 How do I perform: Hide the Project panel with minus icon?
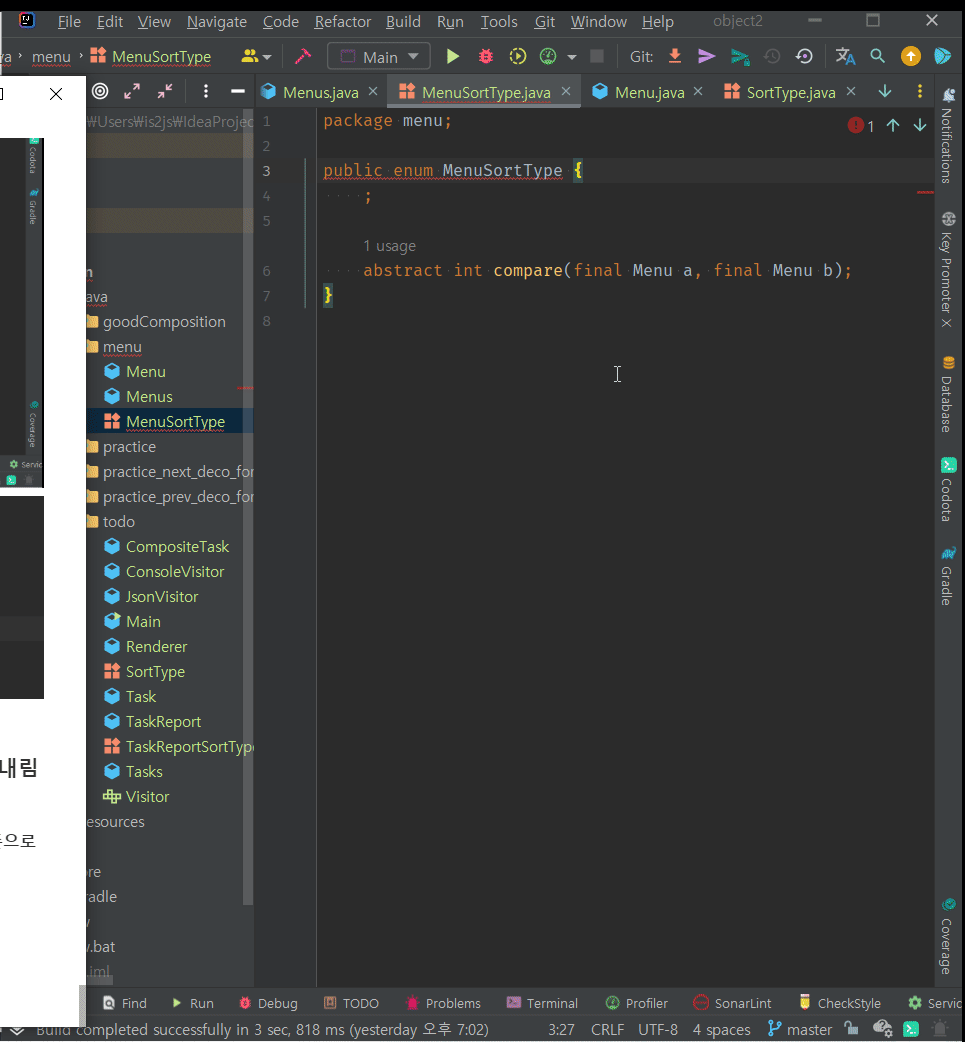(x=237, y=91)
